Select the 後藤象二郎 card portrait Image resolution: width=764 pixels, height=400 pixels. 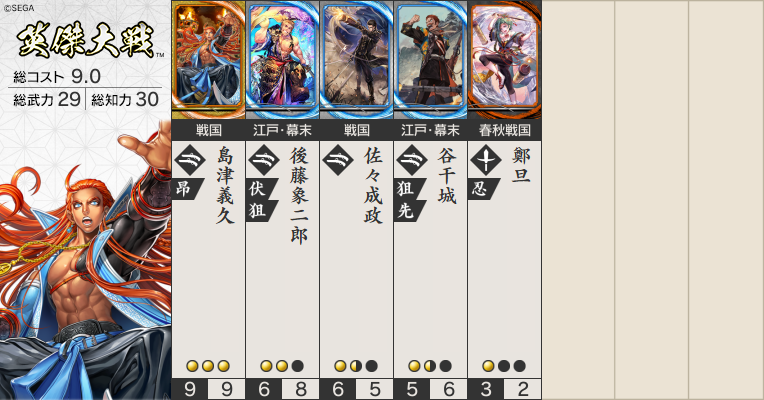282,59
